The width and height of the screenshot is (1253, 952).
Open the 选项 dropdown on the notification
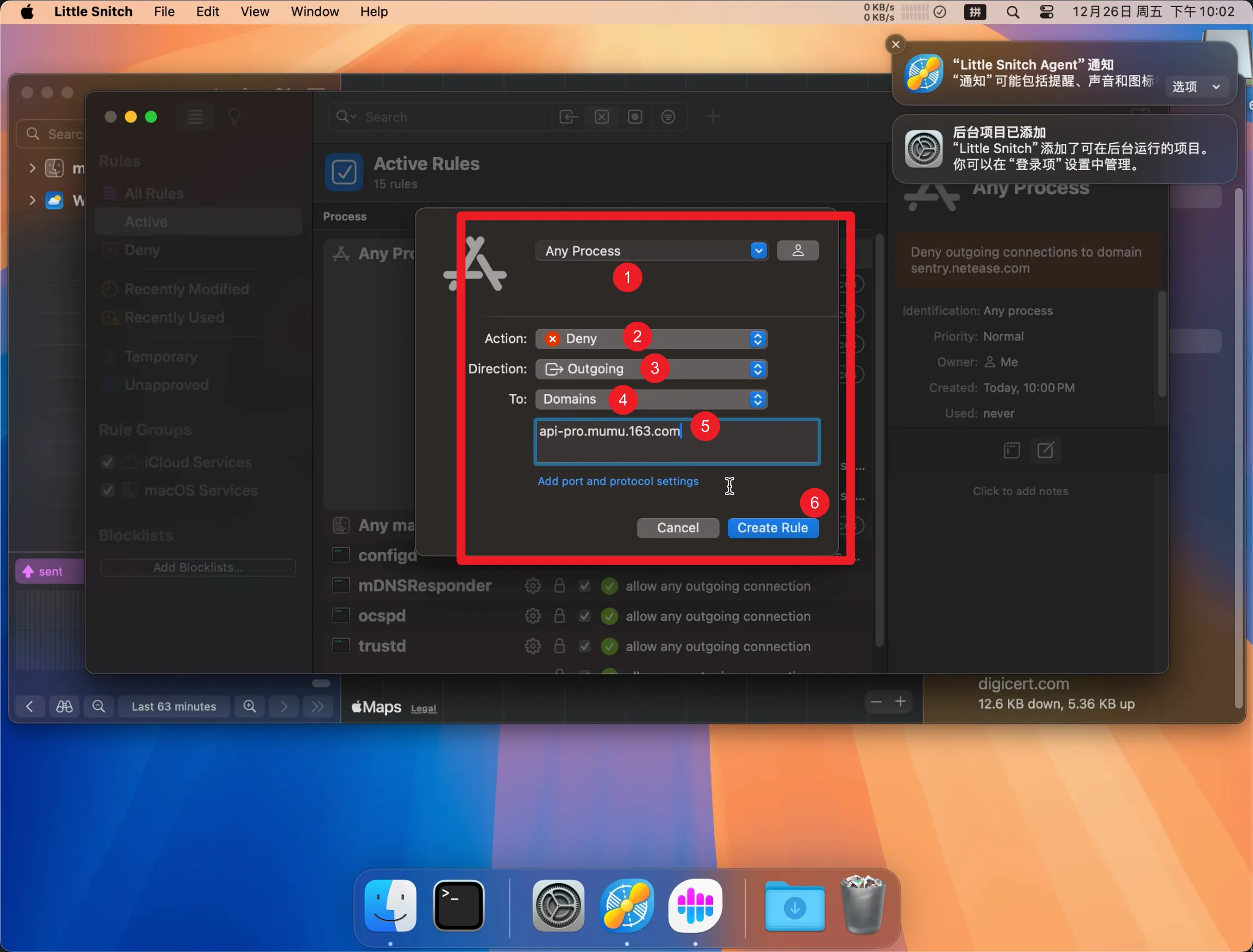point(1196,86)
